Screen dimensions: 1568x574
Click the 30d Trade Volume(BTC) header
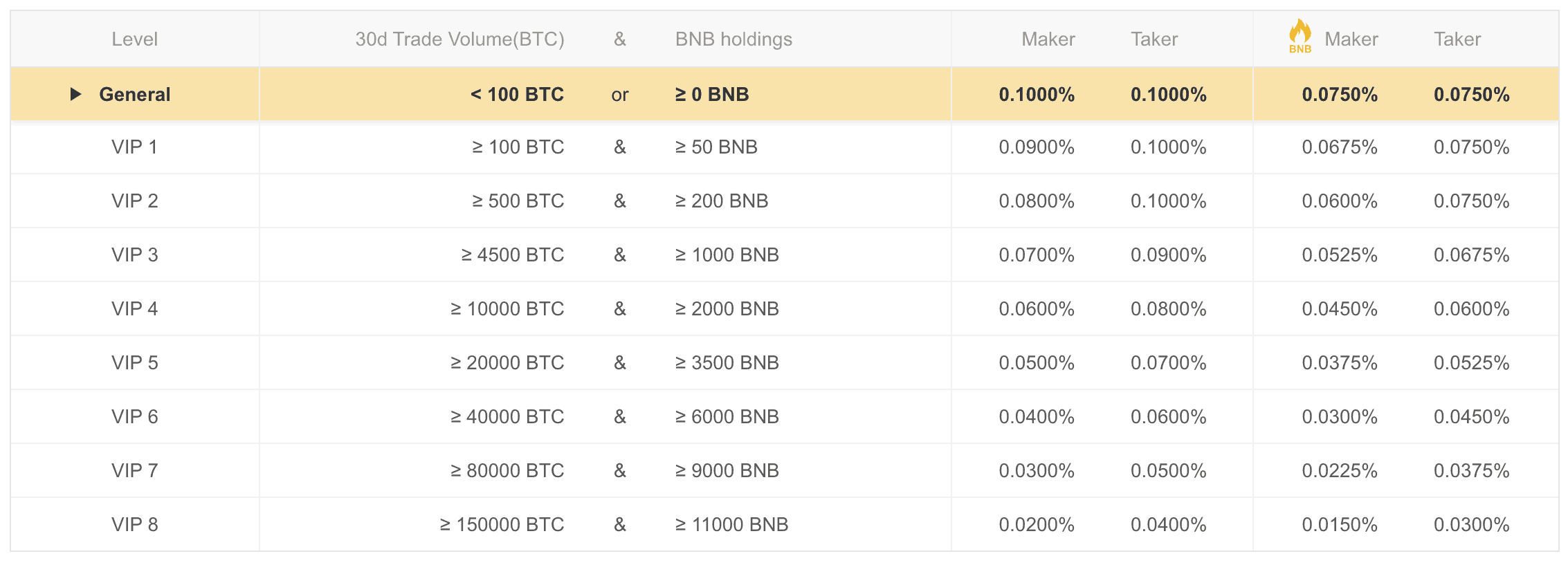coord(459,39)
